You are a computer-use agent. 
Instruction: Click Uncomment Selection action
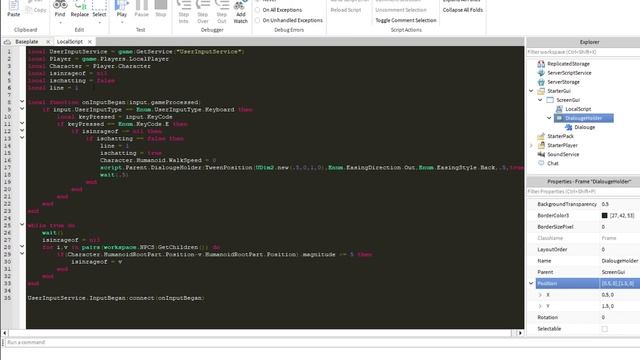pyautogui.click(x=401, y=10)
